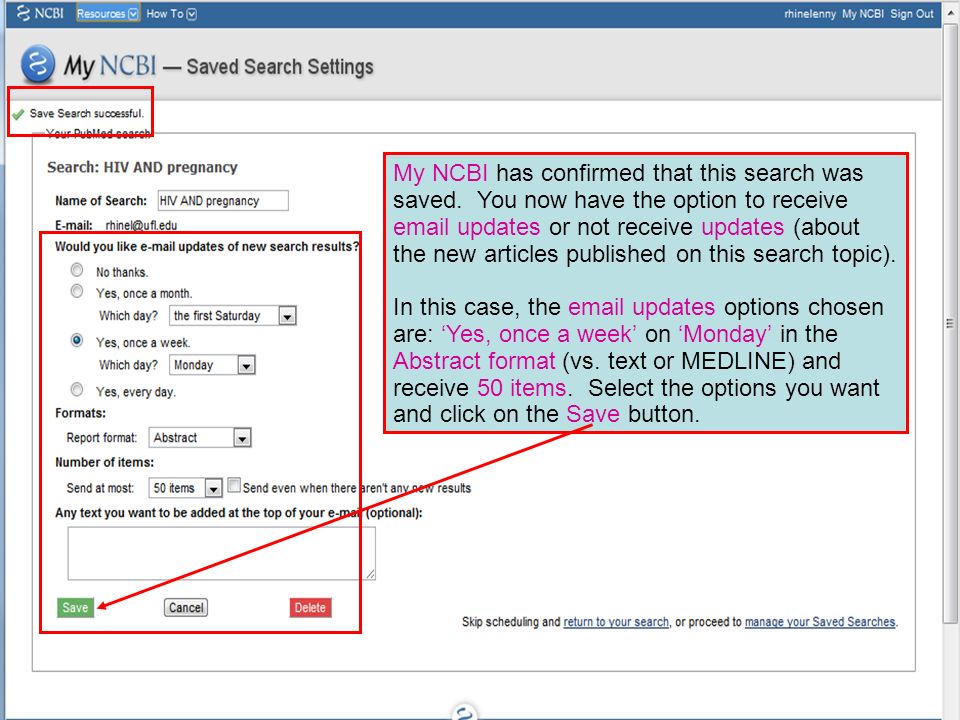Click the Search: HIV AND pregnancy heading
The height and width of the screenshot is (720, 960).
142,167
